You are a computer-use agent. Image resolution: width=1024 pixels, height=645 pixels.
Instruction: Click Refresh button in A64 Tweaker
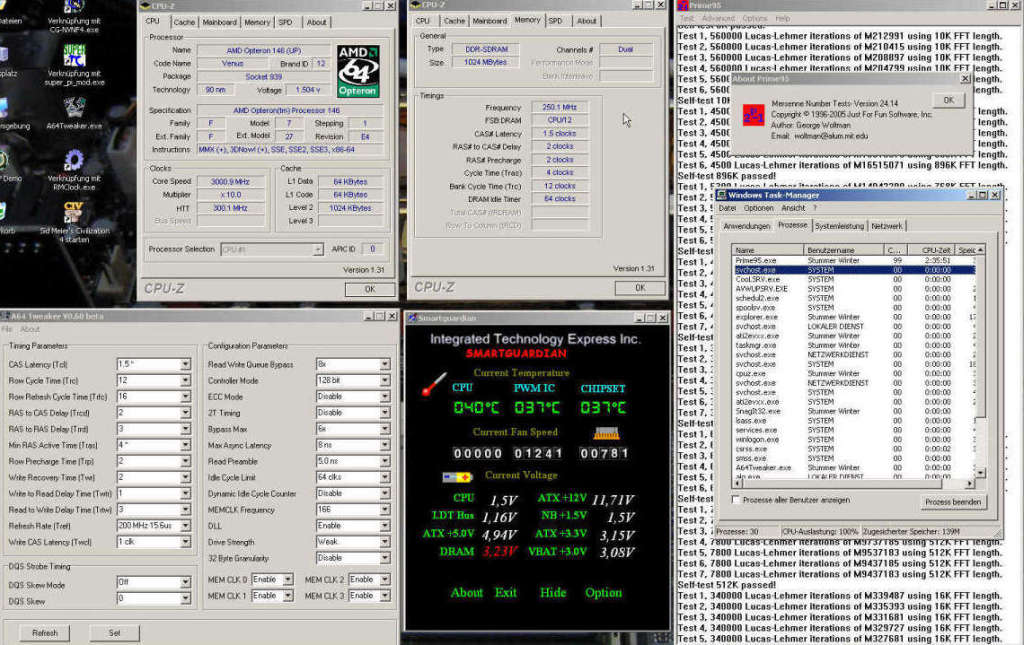coord(45,633)
